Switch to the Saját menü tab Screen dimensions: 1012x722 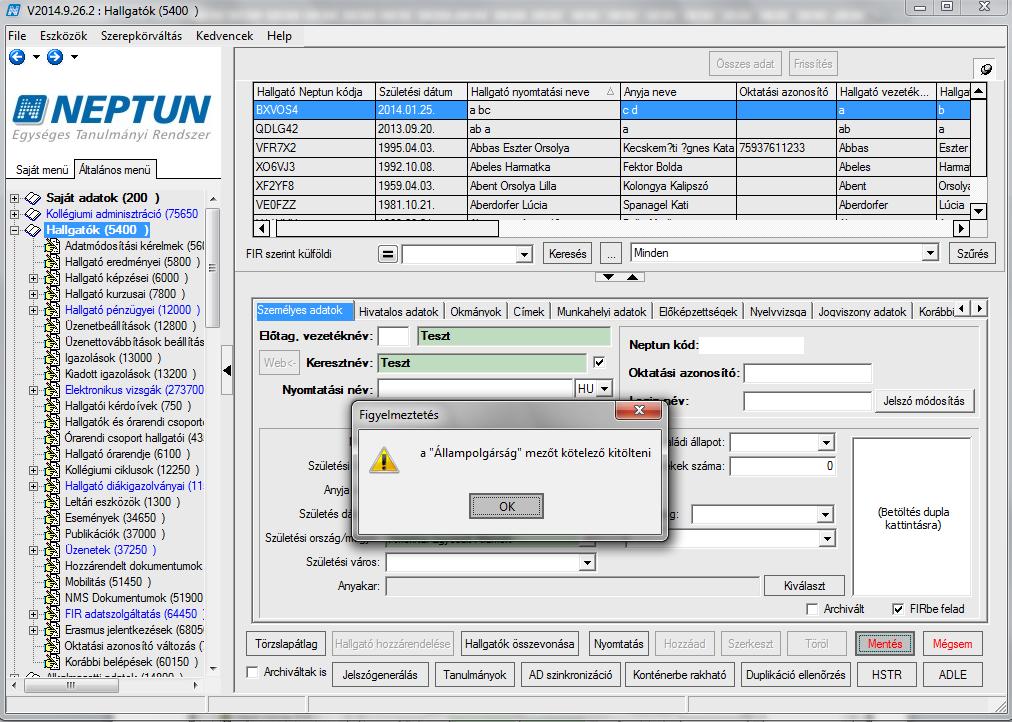(42, 170)
